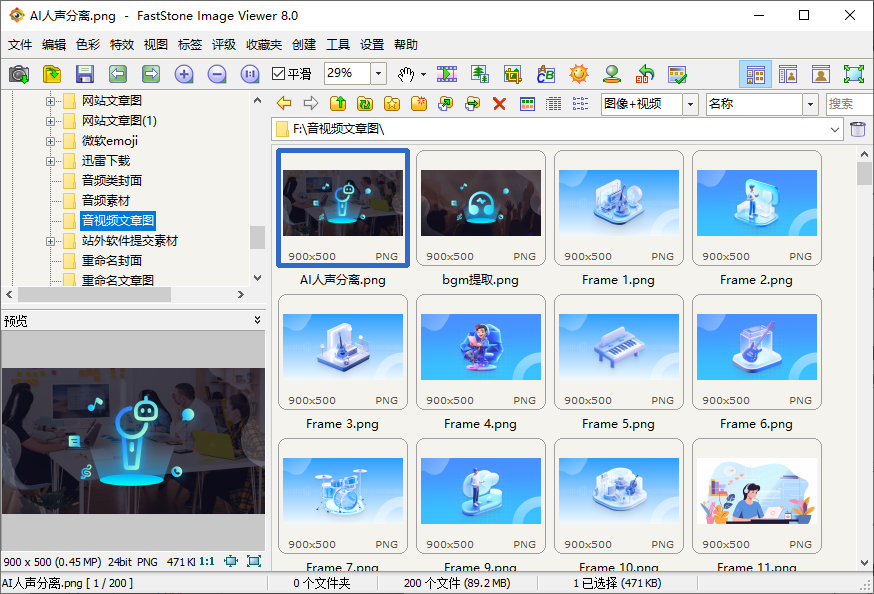This screenshot has height=594, width=874.
Task: Click the Zoom In magnifier icon
Action: (x=184, y=74)
